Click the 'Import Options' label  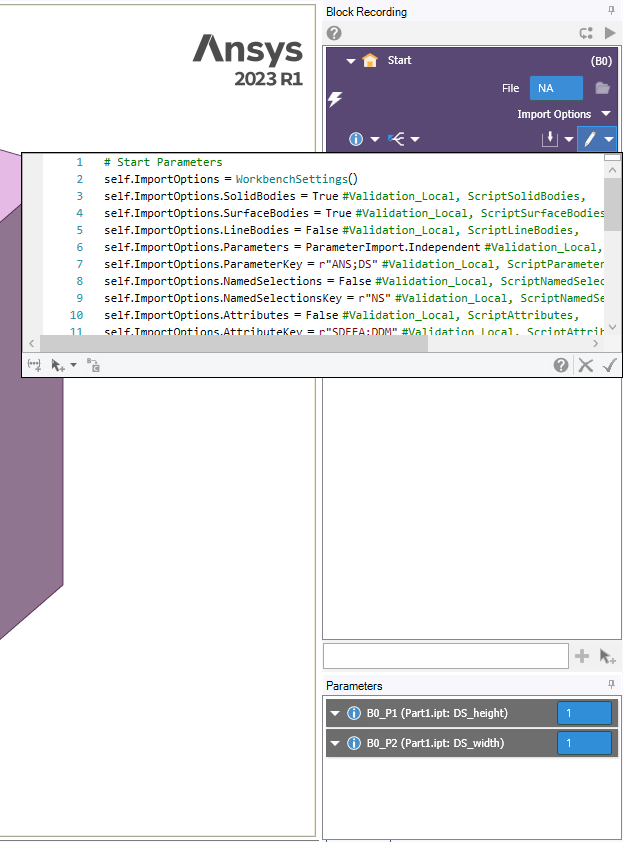[554, 114]
